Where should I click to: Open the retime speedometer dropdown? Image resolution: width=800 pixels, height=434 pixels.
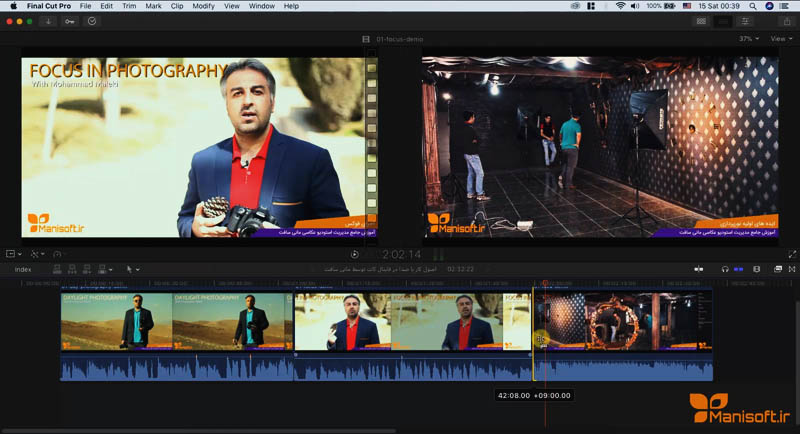tap(59, 253)
